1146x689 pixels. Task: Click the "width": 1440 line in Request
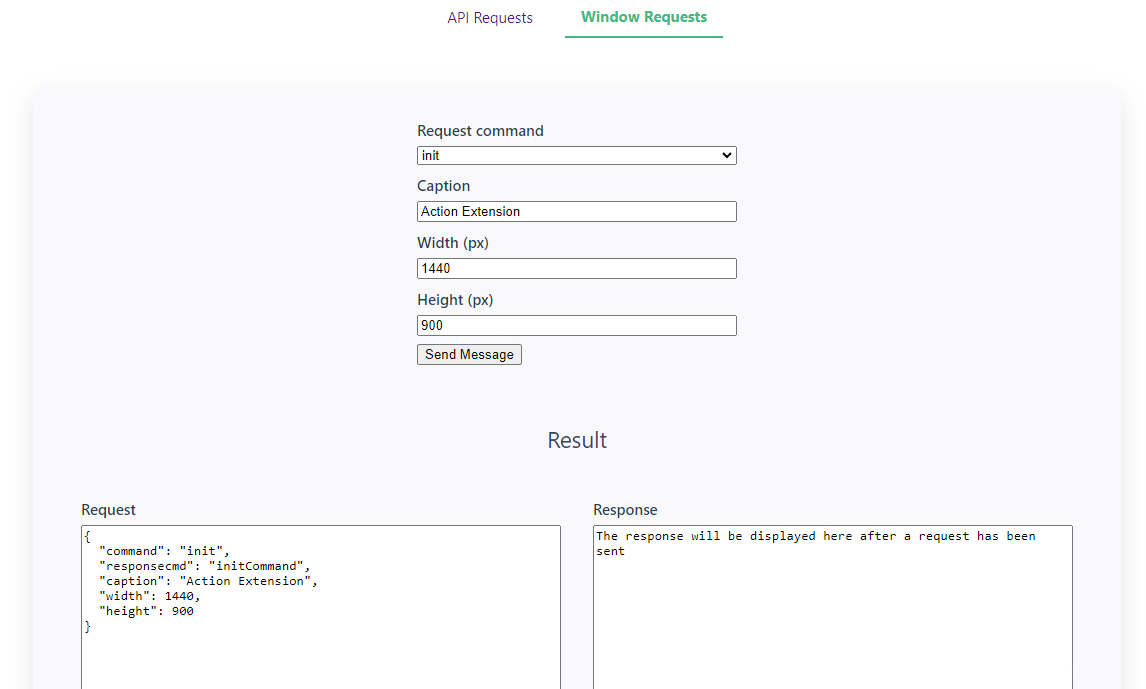149,596
